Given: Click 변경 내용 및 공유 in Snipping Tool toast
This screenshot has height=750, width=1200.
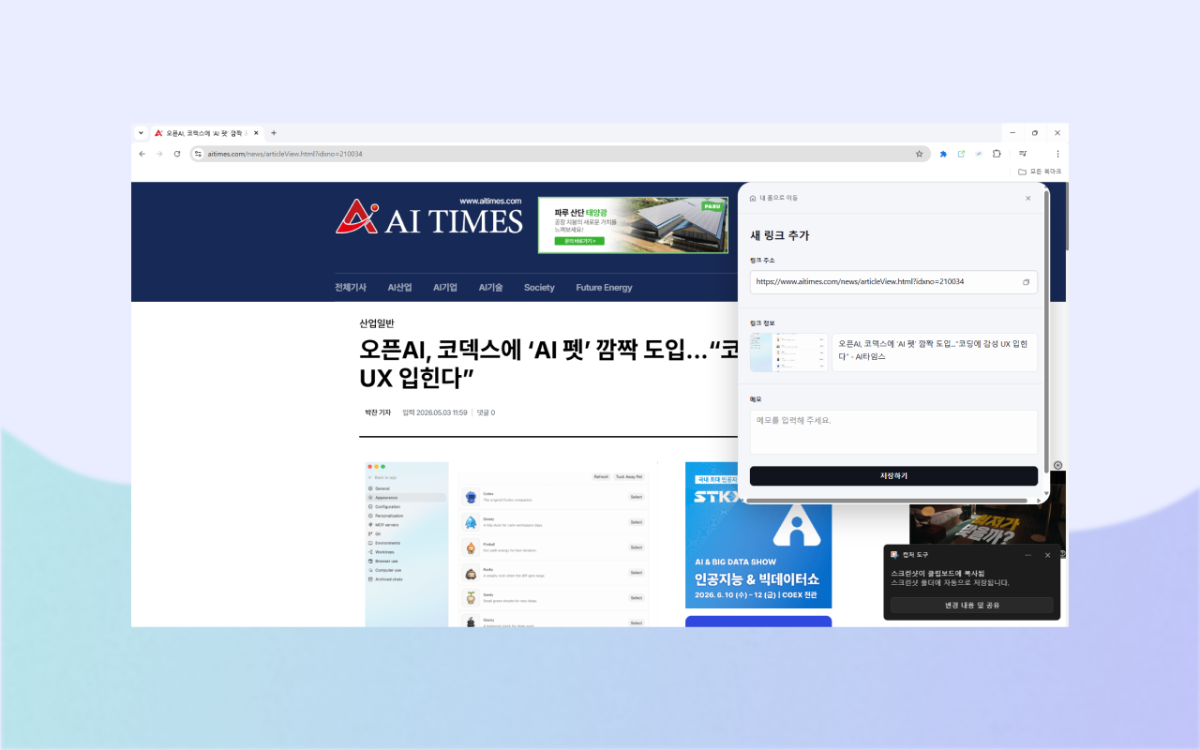Looking at the screenshot, I should [972, 605].
